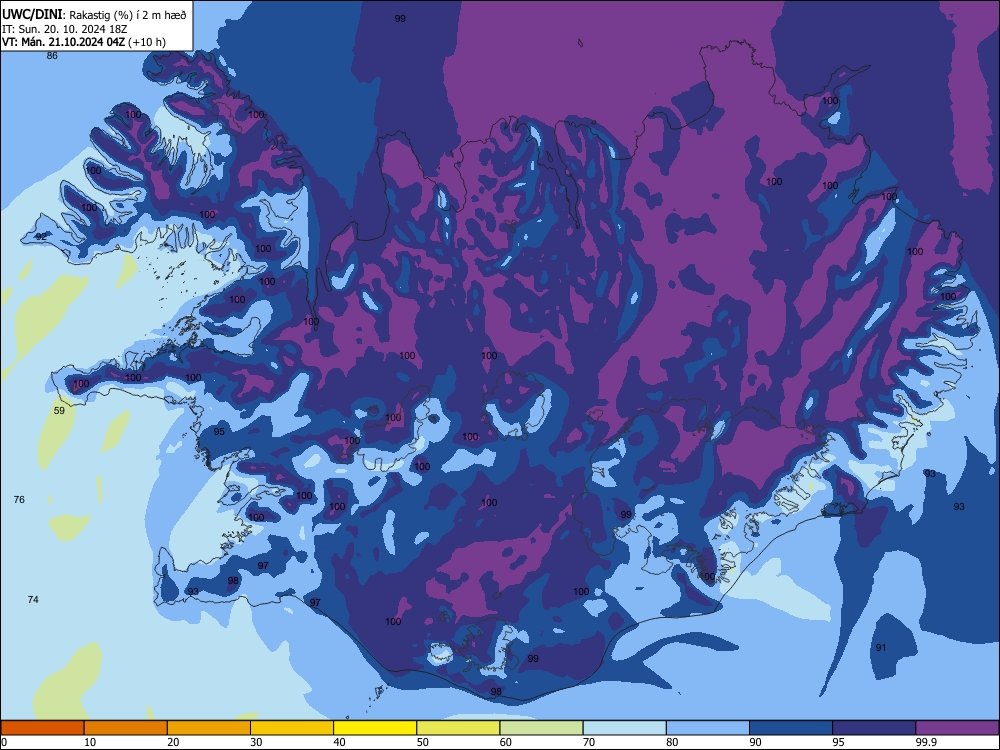
Task: Click the 'Rakastig (%) í 2 m hæð' label
Action: (x=128, y=15)
